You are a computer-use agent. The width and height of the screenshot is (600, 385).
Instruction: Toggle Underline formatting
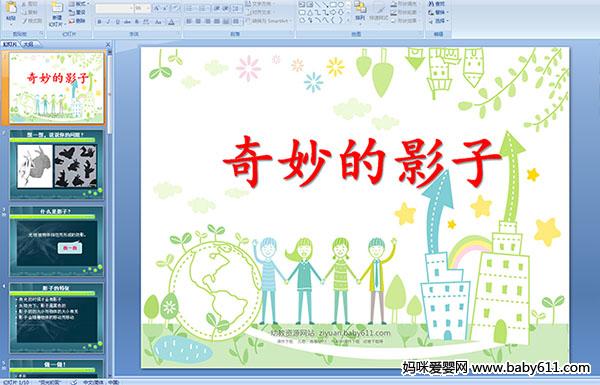(x=117, y=22)
